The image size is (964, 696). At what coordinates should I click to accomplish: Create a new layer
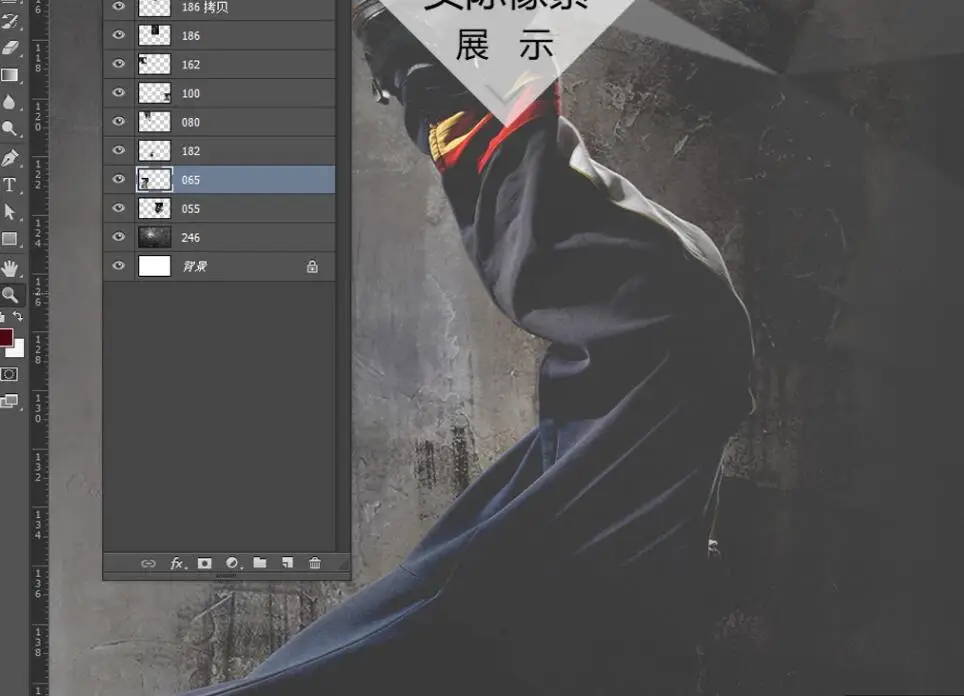click(x=287, y=563)
